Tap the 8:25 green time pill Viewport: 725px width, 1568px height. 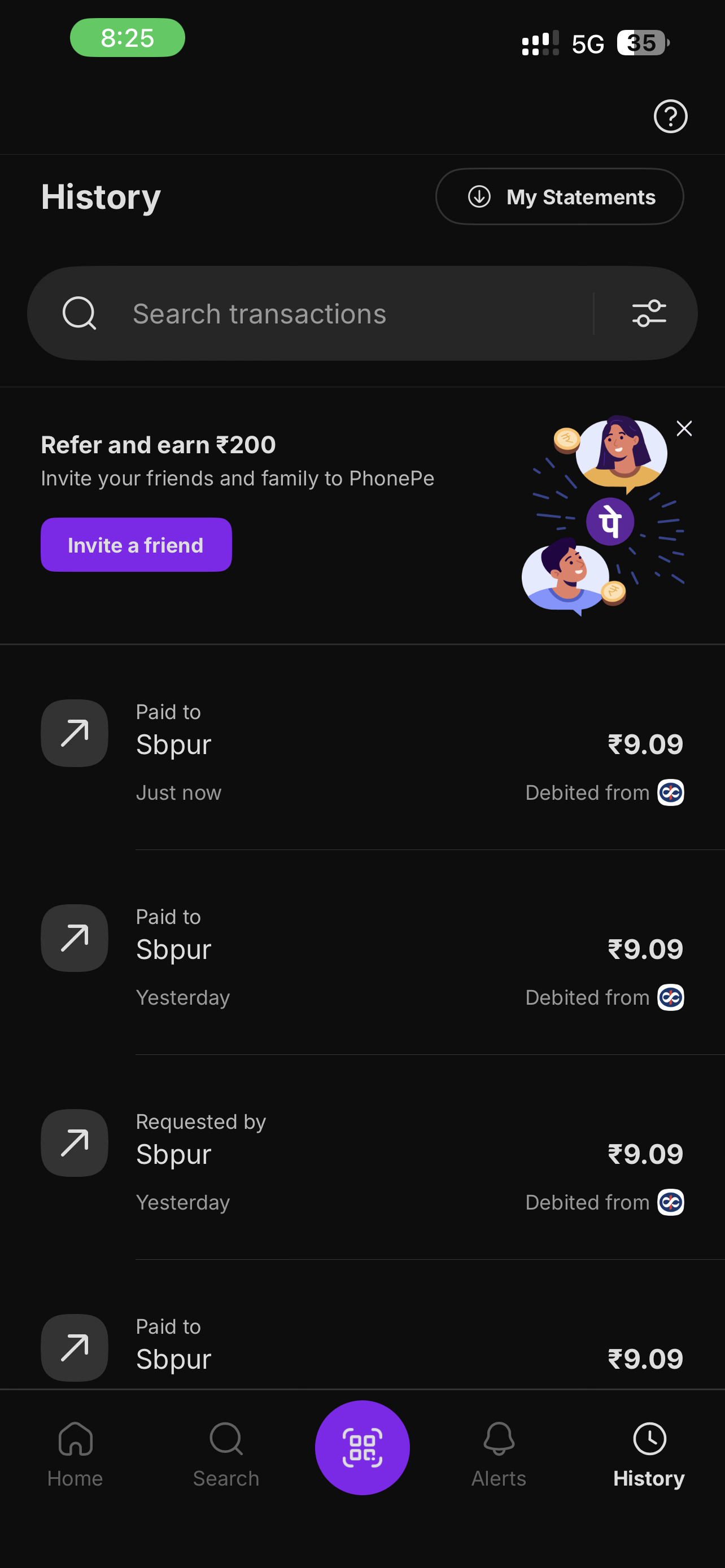[127, 38]
